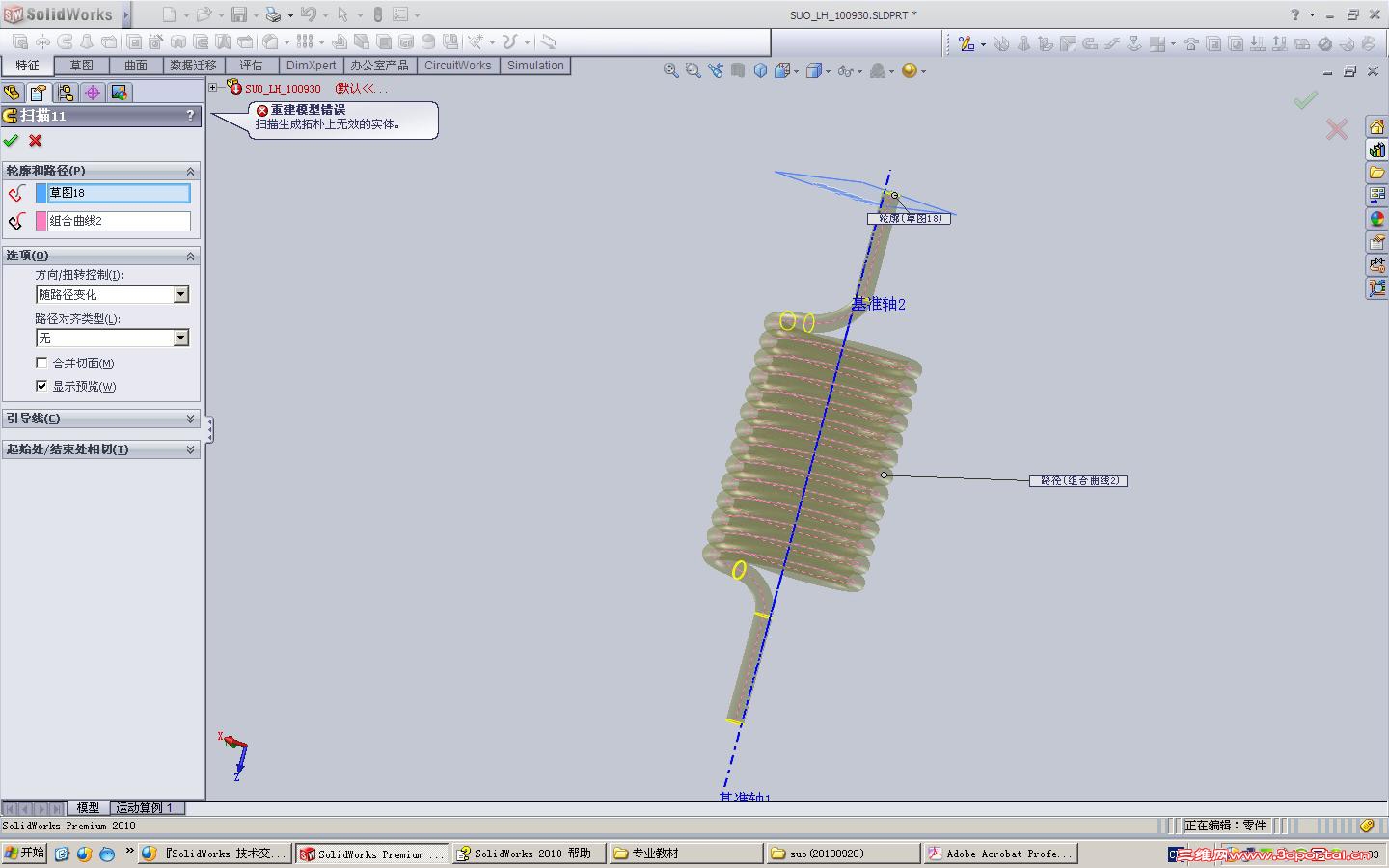Switch to the 运动算例 1 bottom tab

click(x=146, y=808)
